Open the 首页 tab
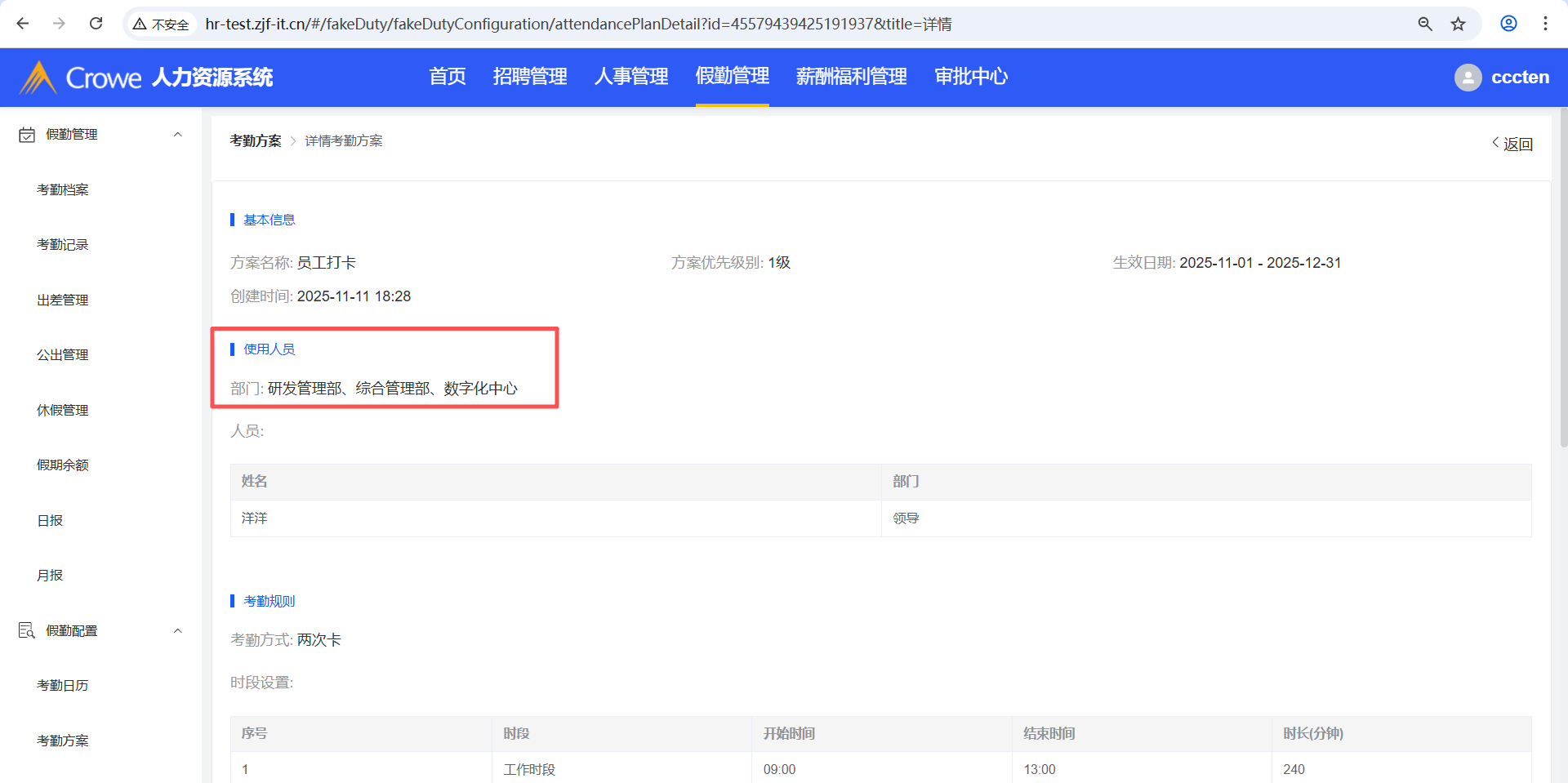This screenshot has width=1568, height=783. pyautogui.click(x=448, y=77)
